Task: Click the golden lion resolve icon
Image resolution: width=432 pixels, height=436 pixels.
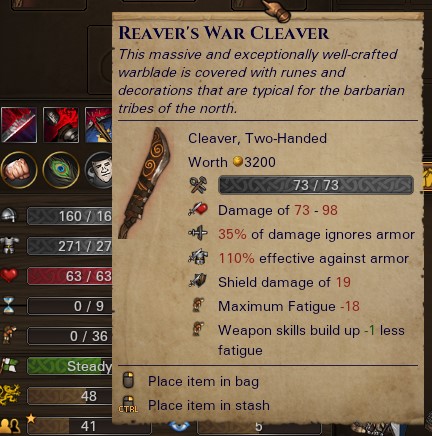Action: coord(10,396)
